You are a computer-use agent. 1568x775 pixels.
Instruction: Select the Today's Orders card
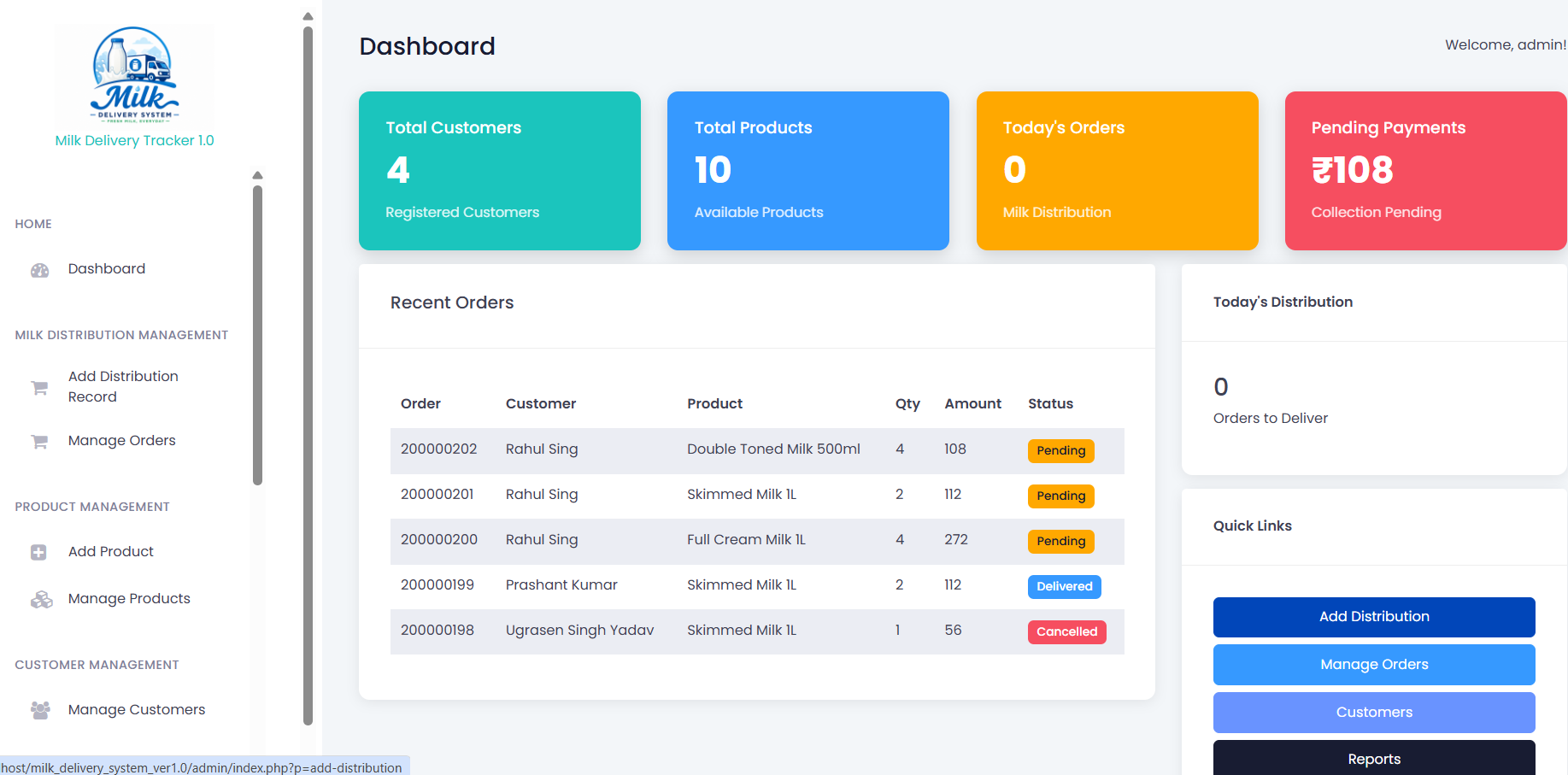[x=1118, y=171]
